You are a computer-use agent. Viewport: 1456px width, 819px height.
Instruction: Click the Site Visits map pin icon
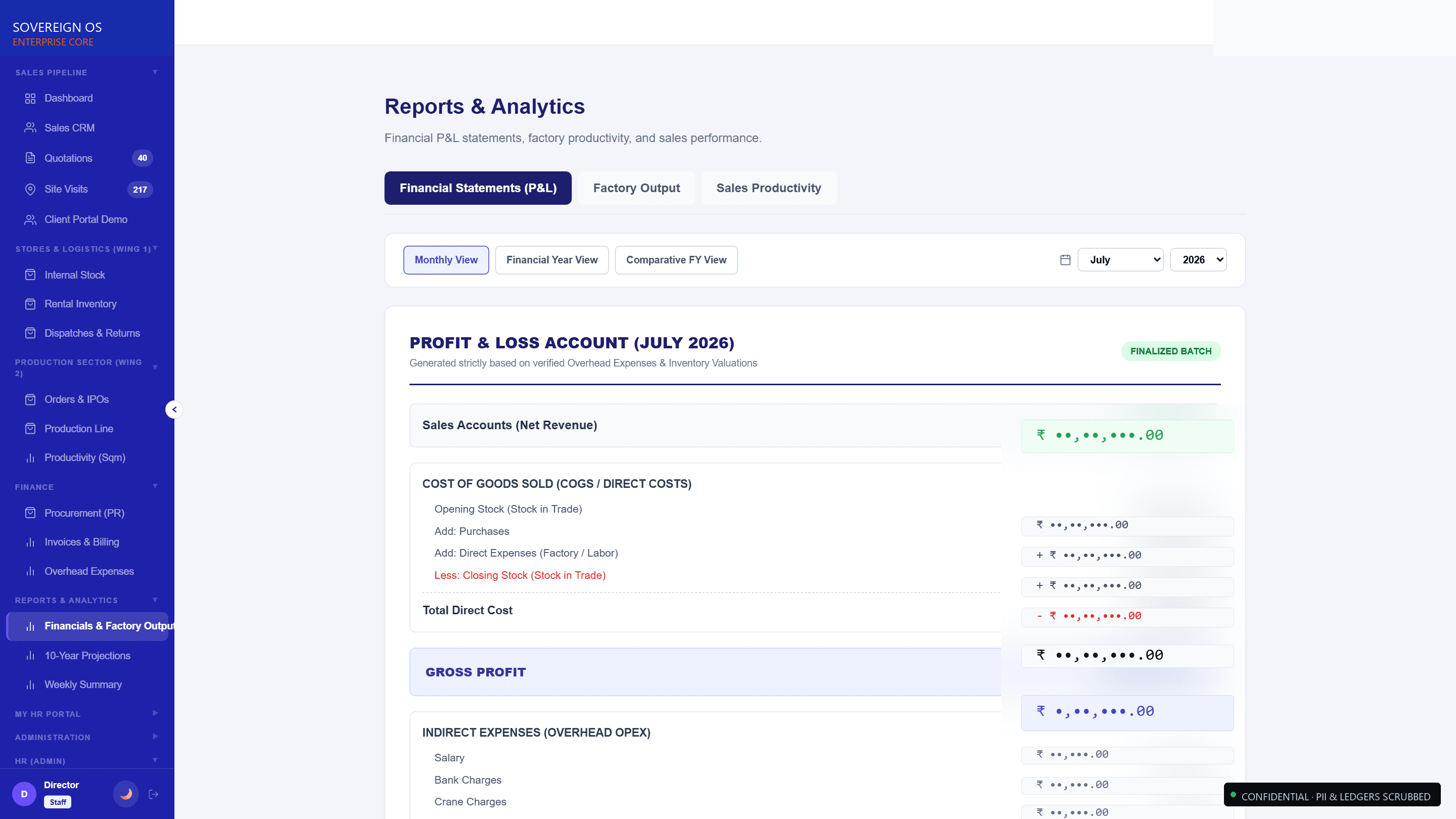point(30,190)
